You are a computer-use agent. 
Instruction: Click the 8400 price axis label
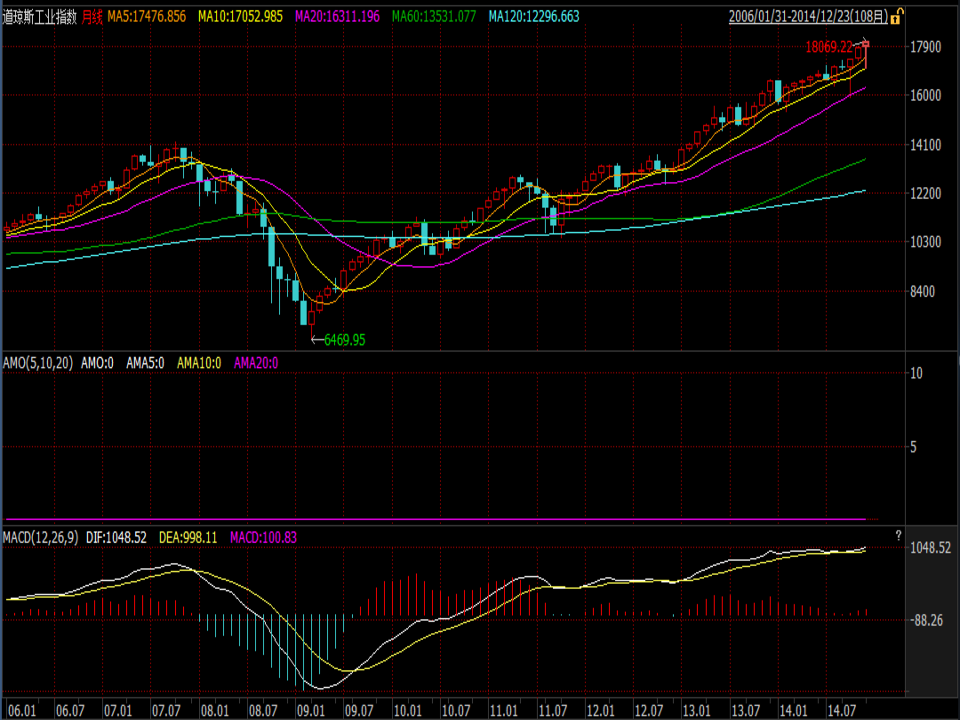click(x=923, y=291)
